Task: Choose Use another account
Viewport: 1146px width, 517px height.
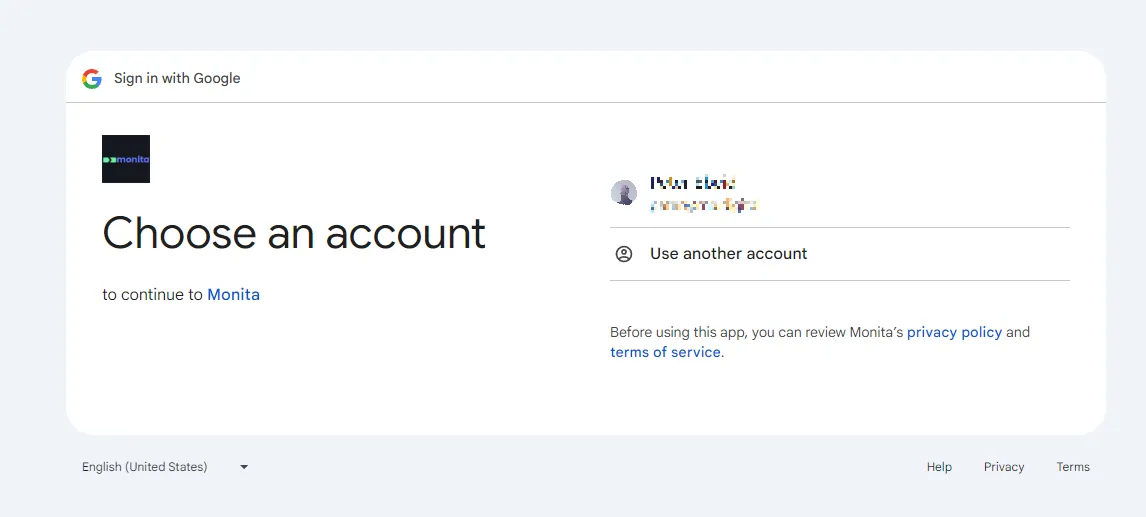Action: [x=840, y=254]
